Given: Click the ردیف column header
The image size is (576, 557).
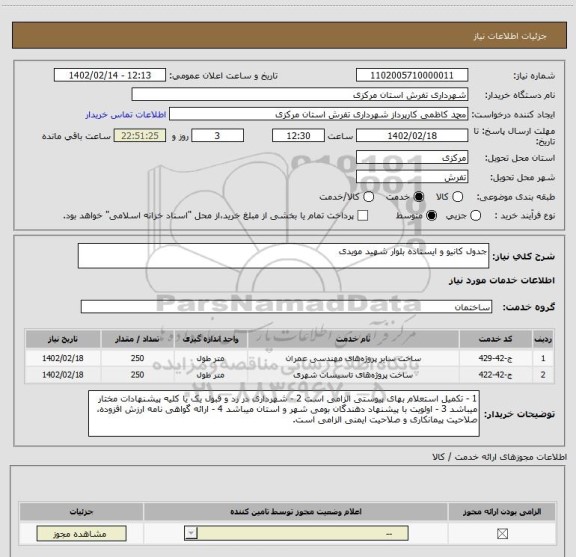Looking at the screenshot, I should click(x=543, y=339).
